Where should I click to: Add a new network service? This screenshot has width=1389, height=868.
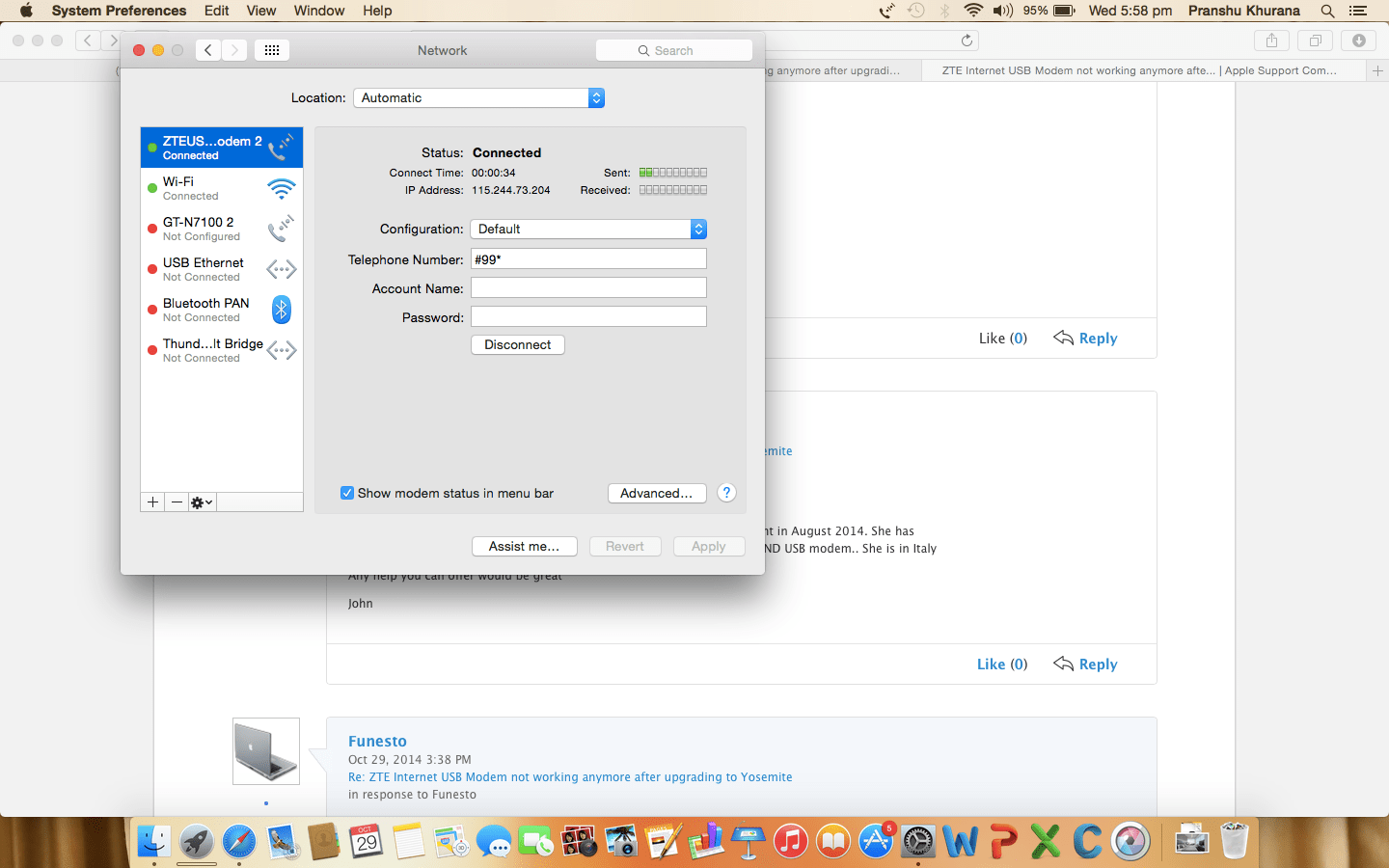point(152,502)
